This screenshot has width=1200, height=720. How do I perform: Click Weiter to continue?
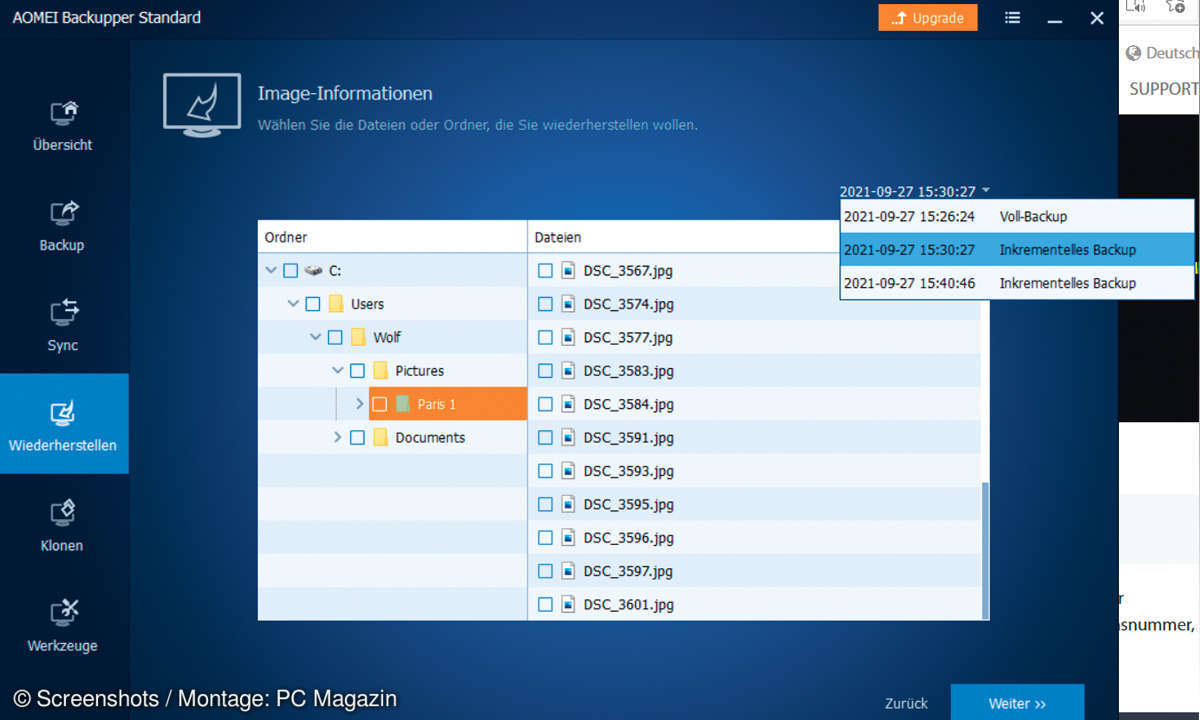pos(1017,703)
